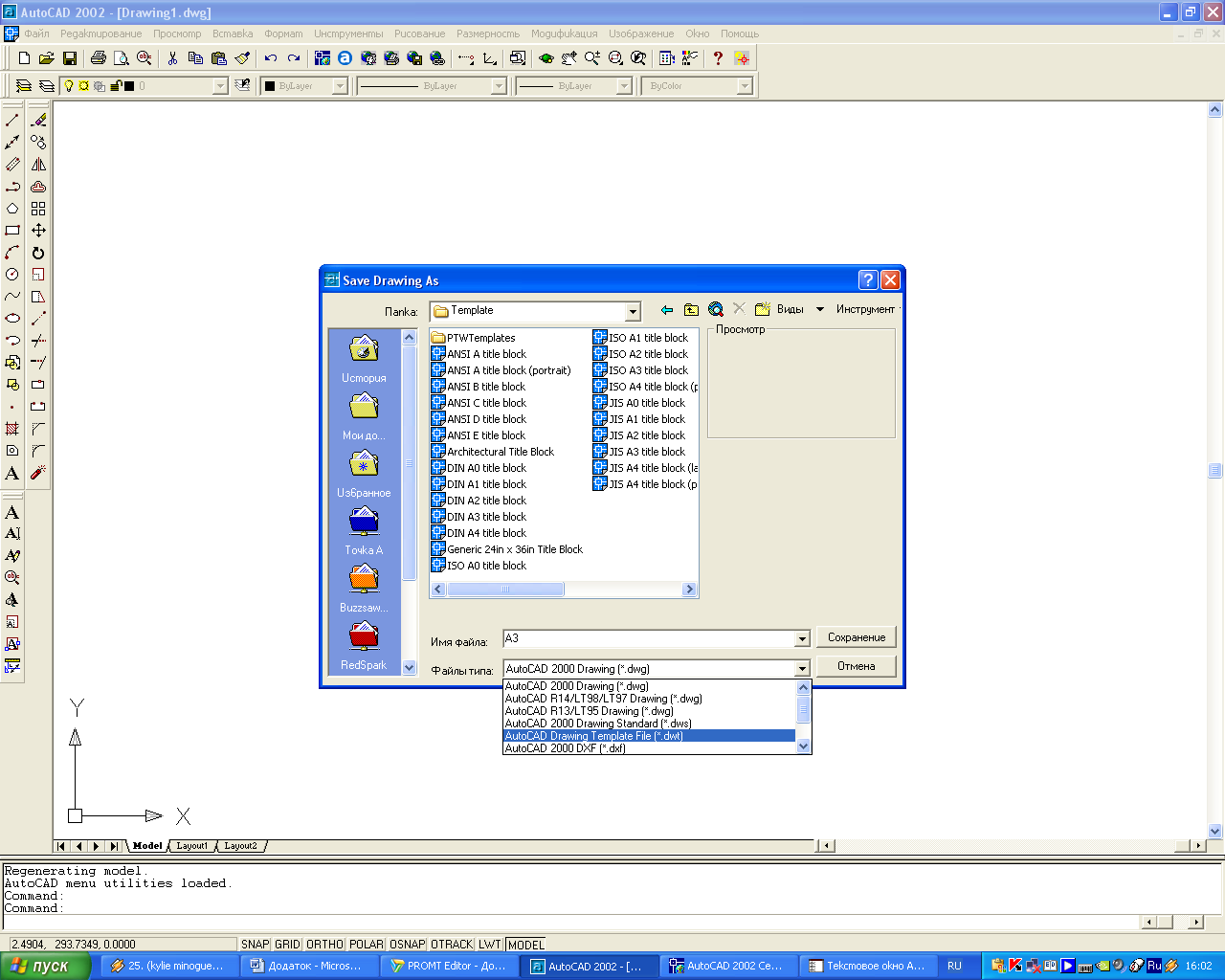This screenshot has height=980, width=1225.
Task: Open the Окно menu
Action: (x=698, y=33)
